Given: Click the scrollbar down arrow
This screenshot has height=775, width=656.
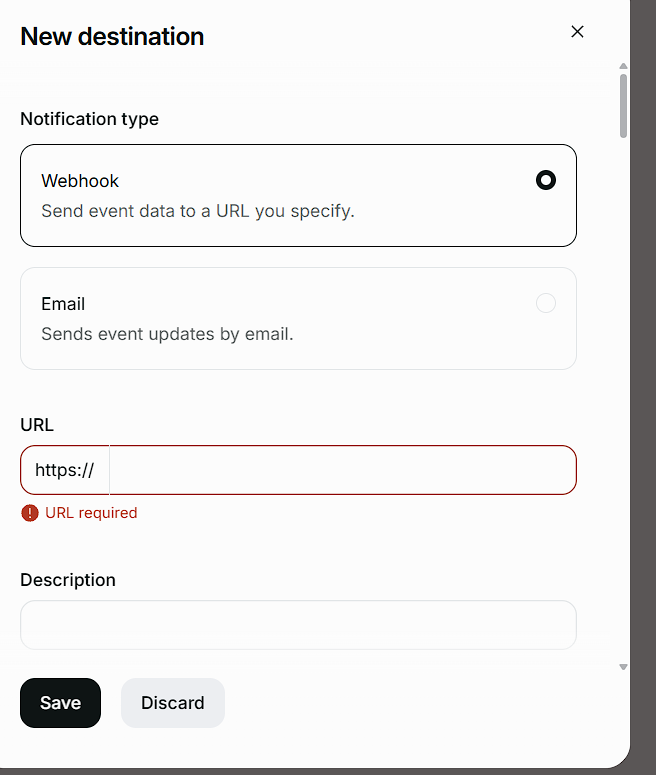Looking at the screenshot, I should 623,667.
